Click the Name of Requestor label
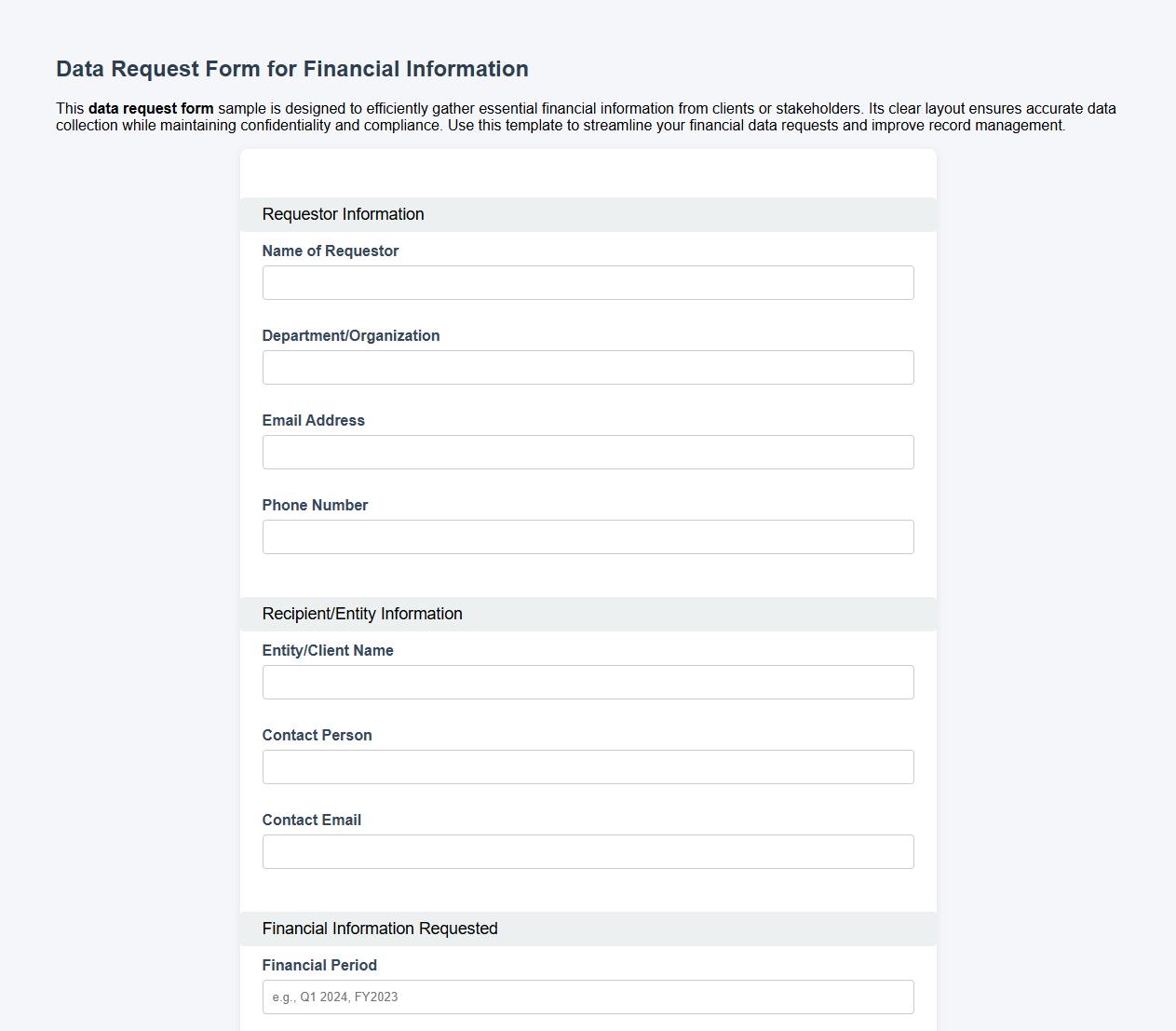The image size is (1176, 1031). 331,251
